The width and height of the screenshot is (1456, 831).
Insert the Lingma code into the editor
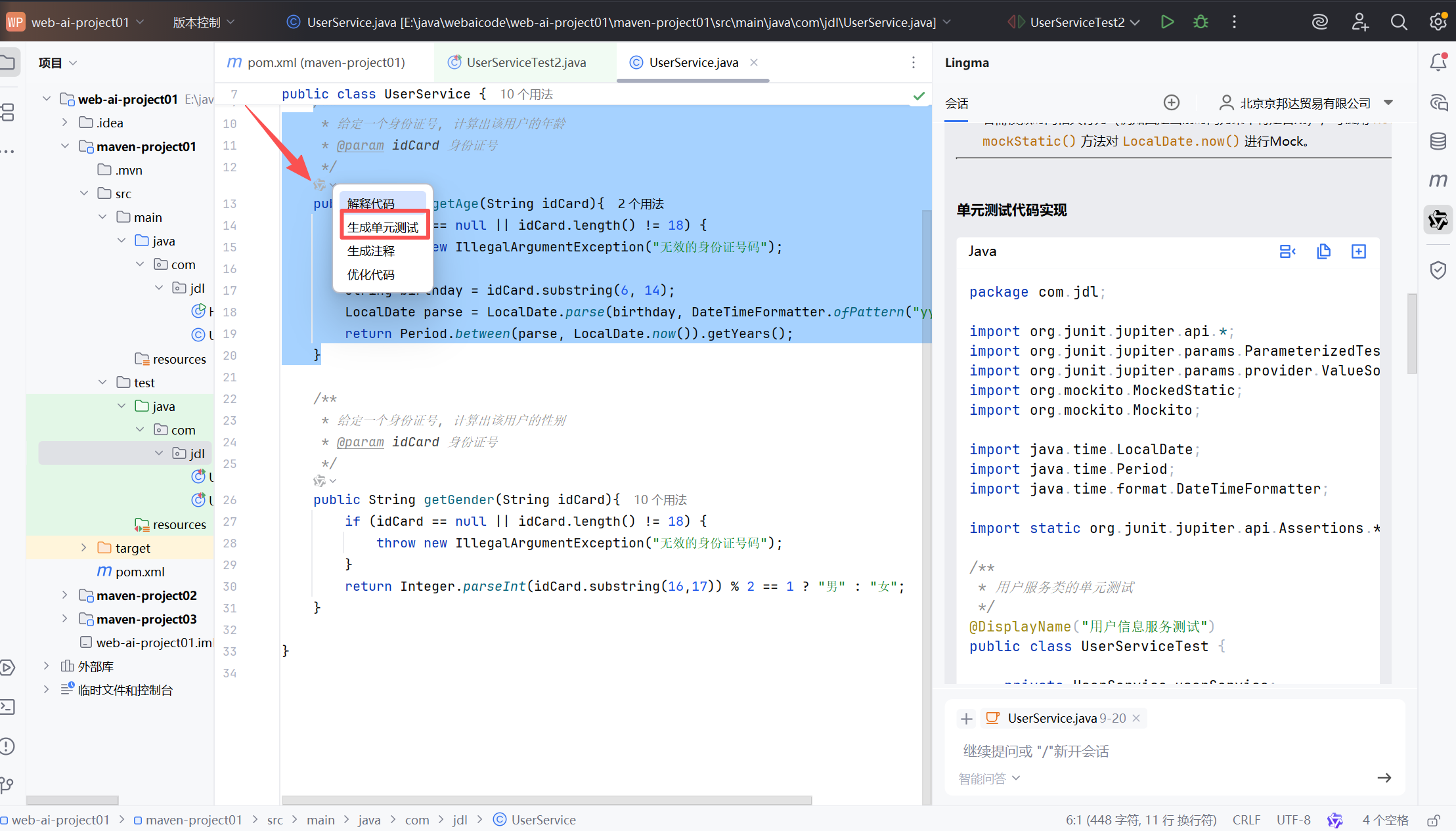(1287, 251)
